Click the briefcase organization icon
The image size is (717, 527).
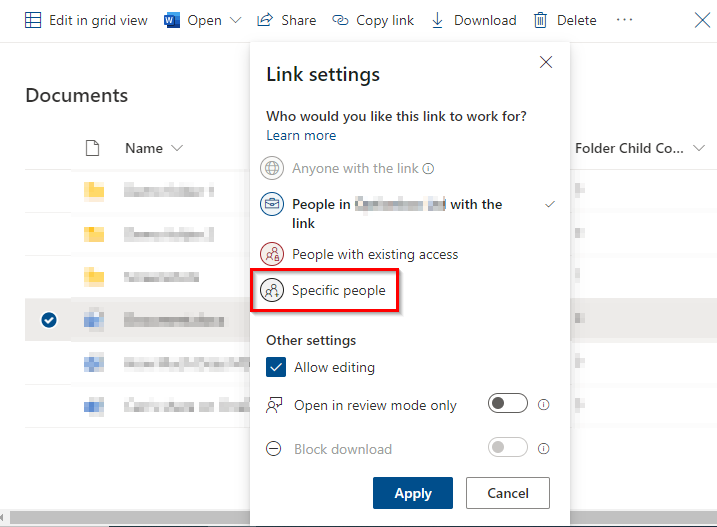[x=272, y=204]
